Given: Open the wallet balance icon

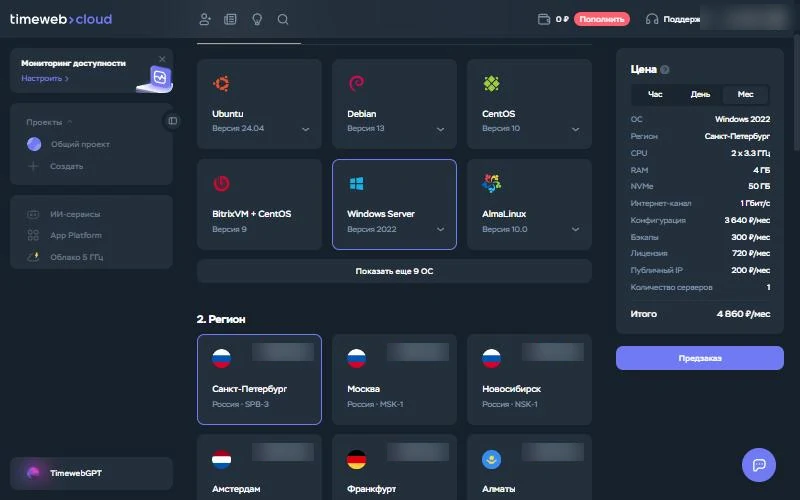Looking at the screenshot, I should point(544,19).
